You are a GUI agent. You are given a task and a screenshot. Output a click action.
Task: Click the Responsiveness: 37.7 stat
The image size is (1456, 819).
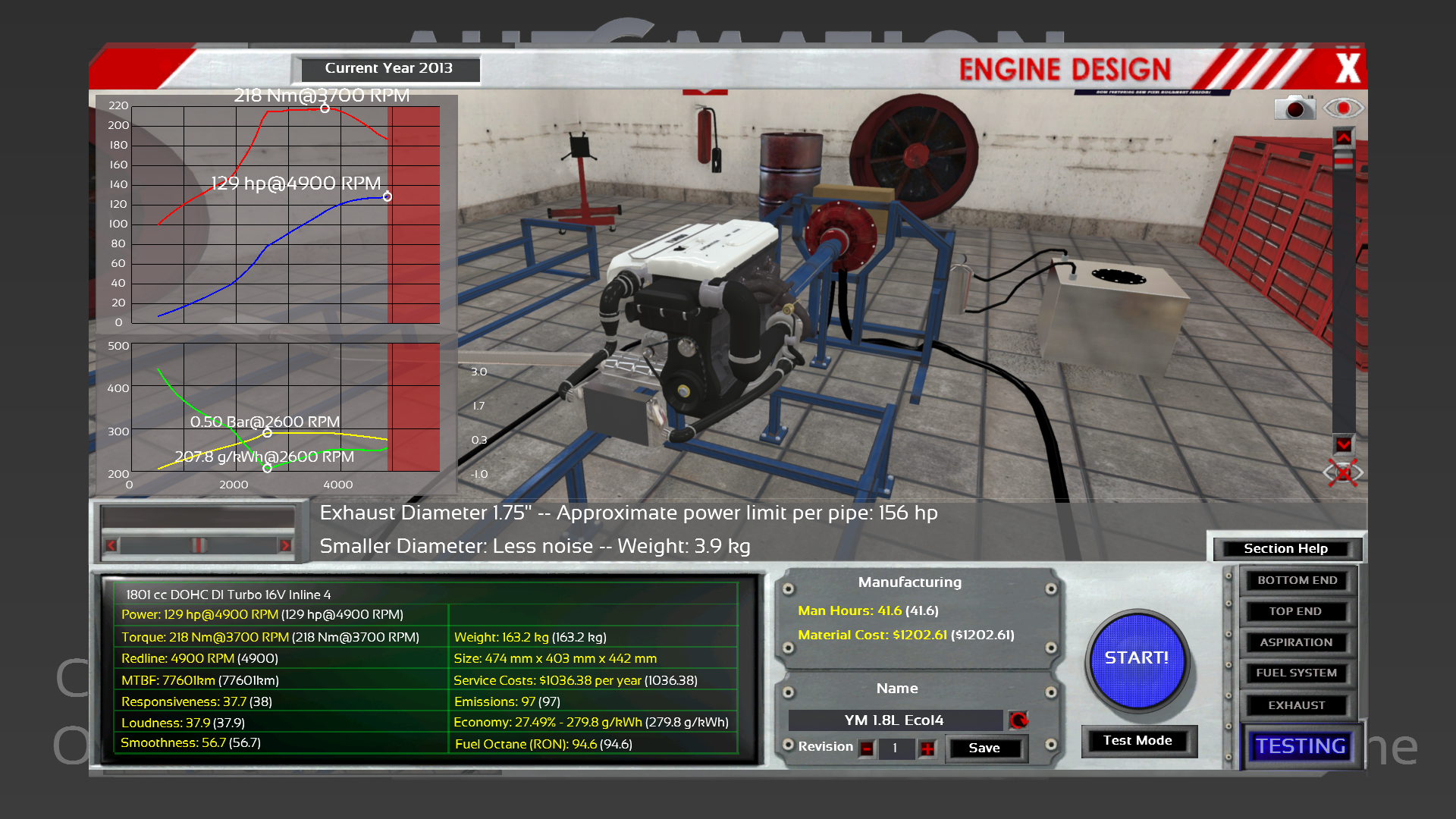(x=196, y=701)
